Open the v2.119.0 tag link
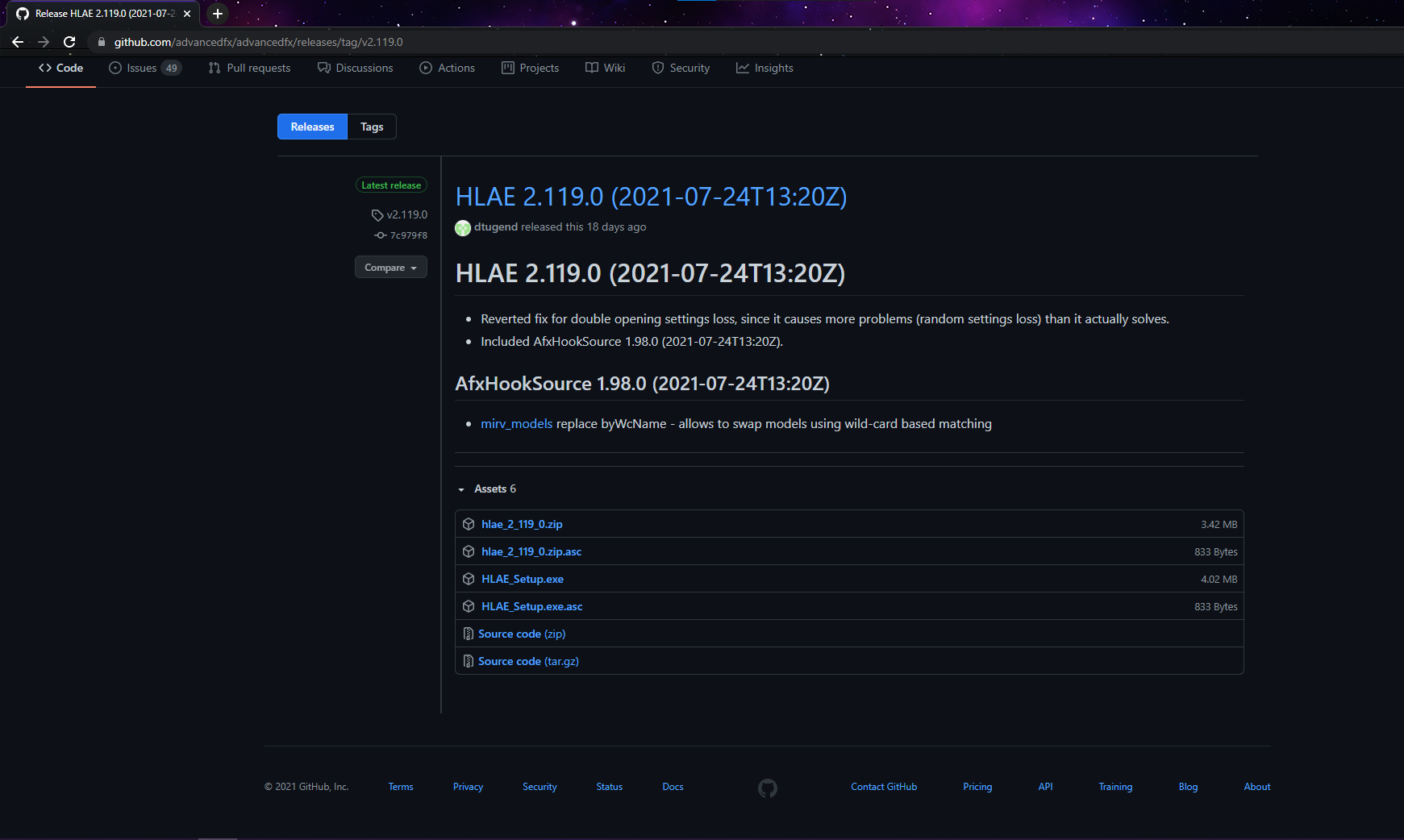Viewport: 1404px width, 840px height. point(399,214)
